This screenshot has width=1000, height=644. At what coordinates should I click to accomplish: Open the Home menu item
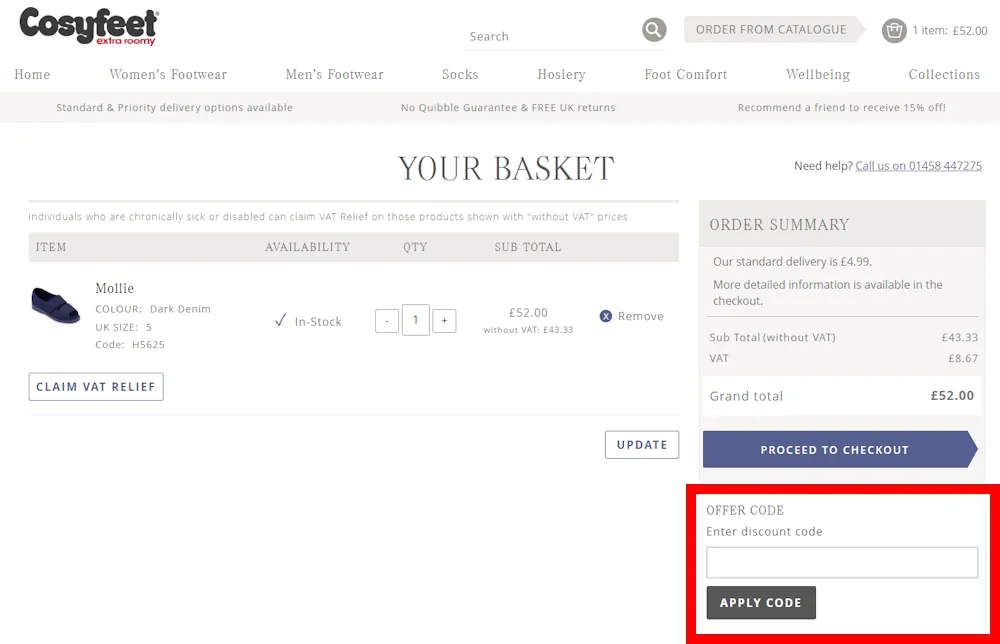coord(32,75)
